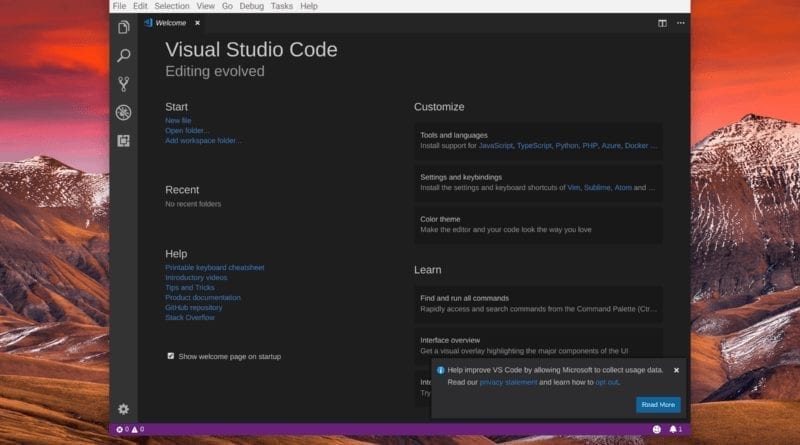Open the Extensions view in activity bar
800x445 pixels.
point(123,140)
